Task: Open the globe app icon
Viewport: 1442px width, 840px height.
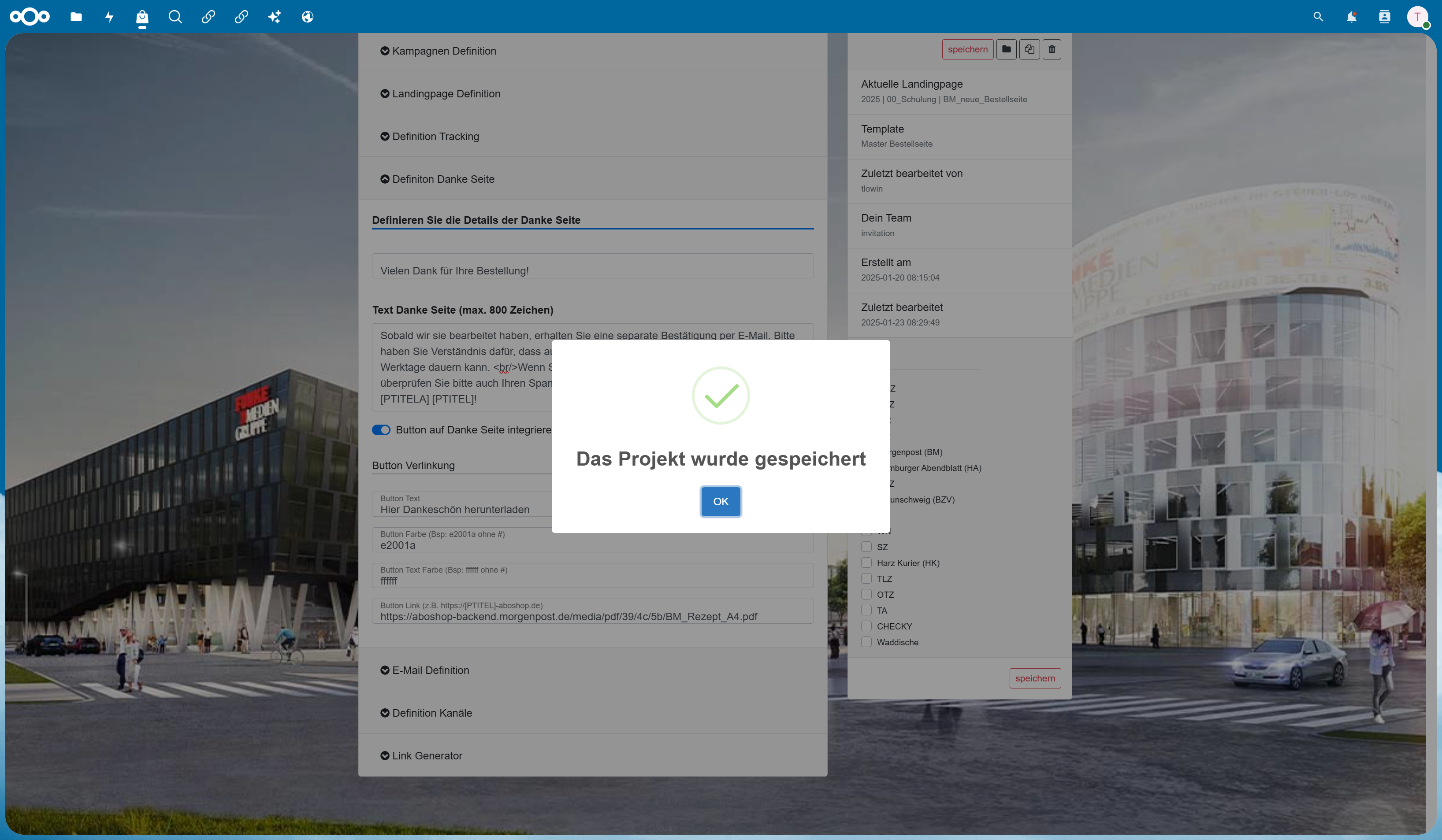Action: [x=307, y=17]
